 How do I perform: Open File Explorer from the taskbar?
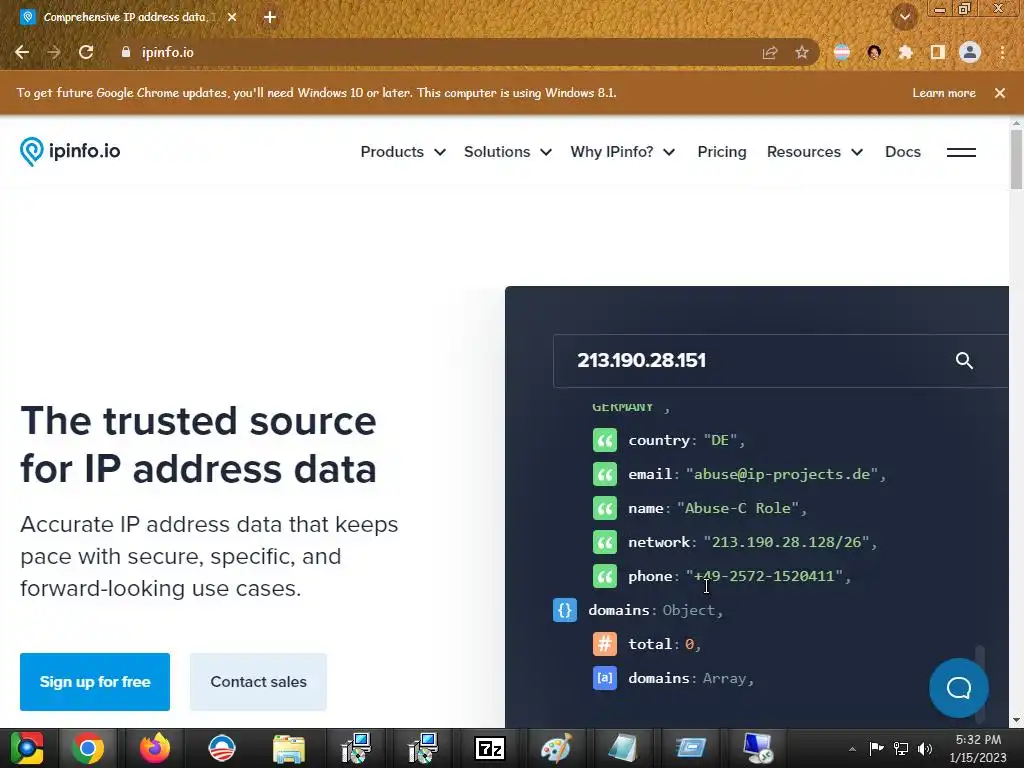tap(289, 748)
